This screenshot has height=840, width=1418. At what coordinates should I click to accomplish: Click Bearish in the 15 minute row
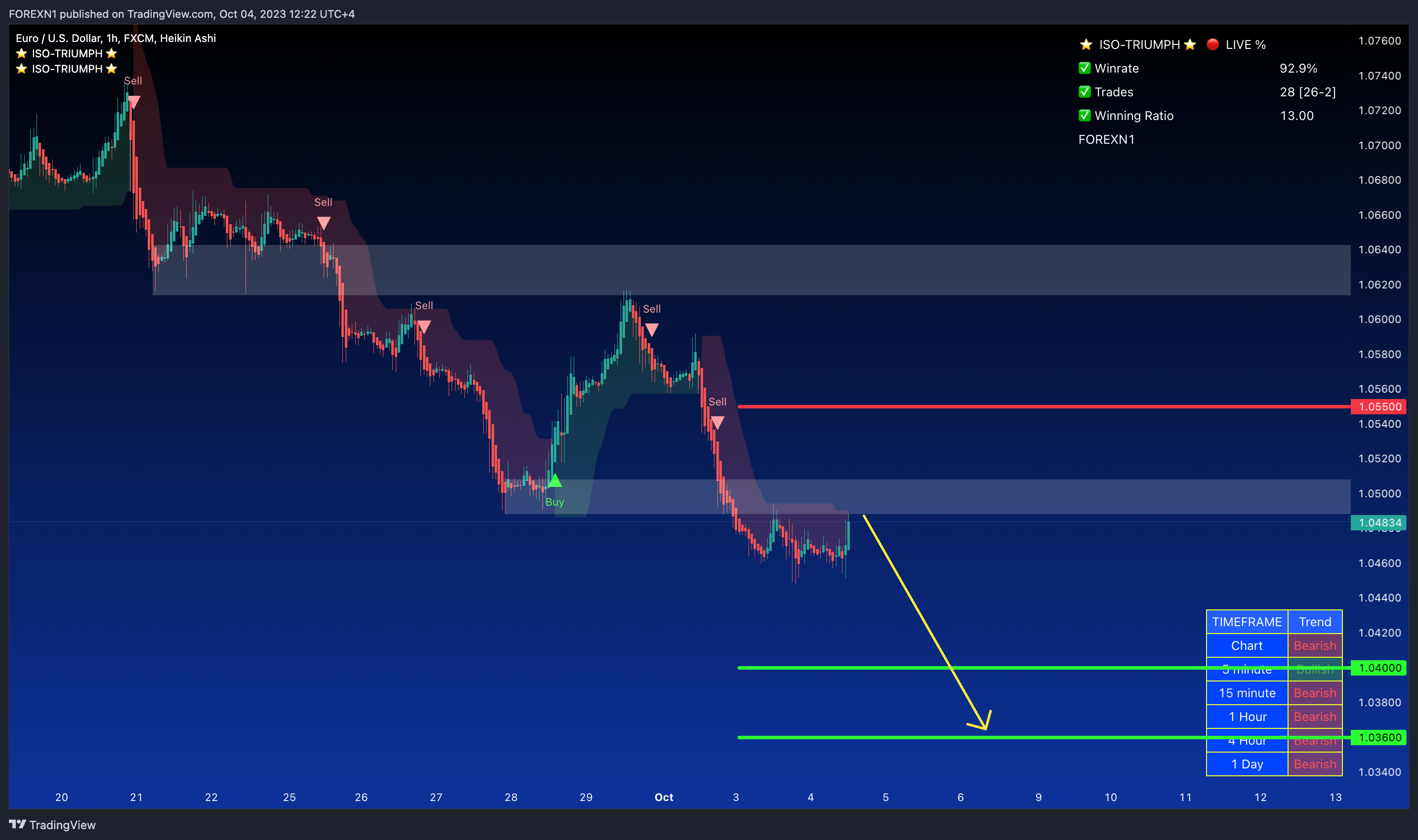pyautogui.click(x=1315, y=693)
